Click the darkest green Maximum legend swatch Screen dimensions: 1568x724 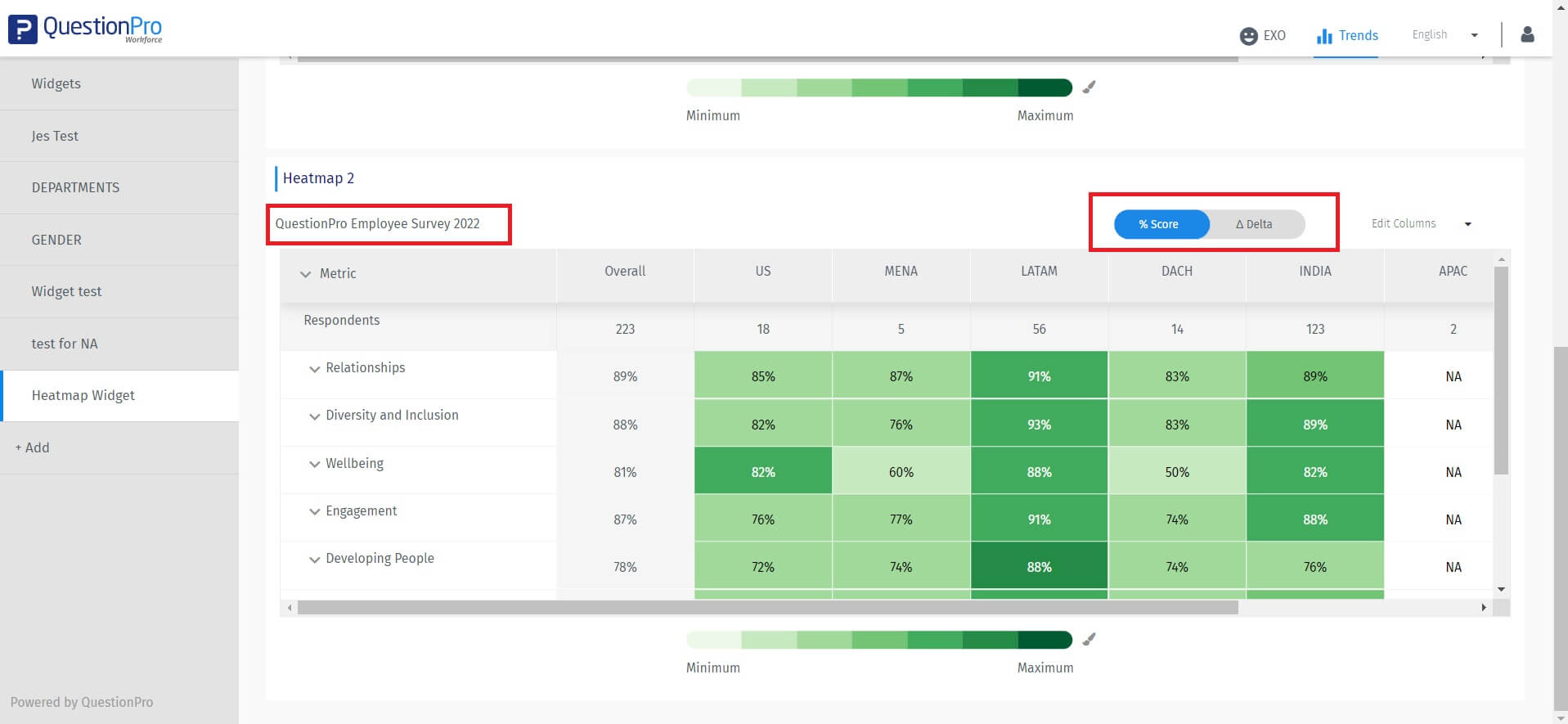tap(1045, 640)
